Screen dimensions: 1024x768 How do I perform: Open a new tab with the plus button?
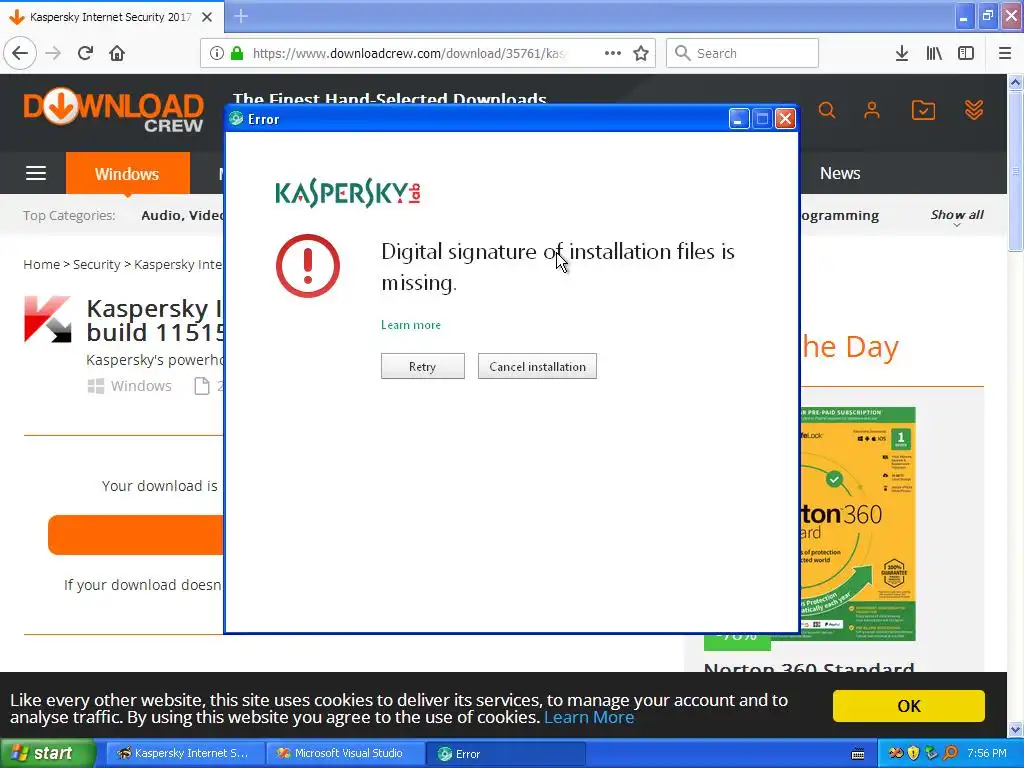click(241, 16)
